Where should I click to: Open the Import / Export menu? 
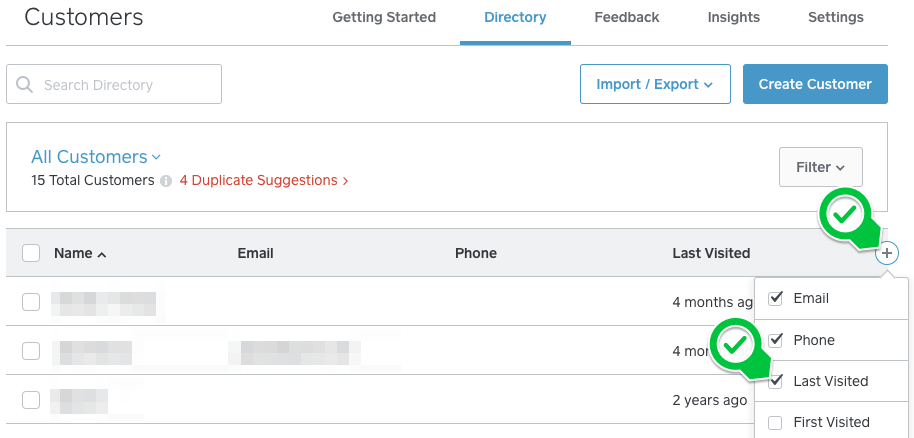655,84
